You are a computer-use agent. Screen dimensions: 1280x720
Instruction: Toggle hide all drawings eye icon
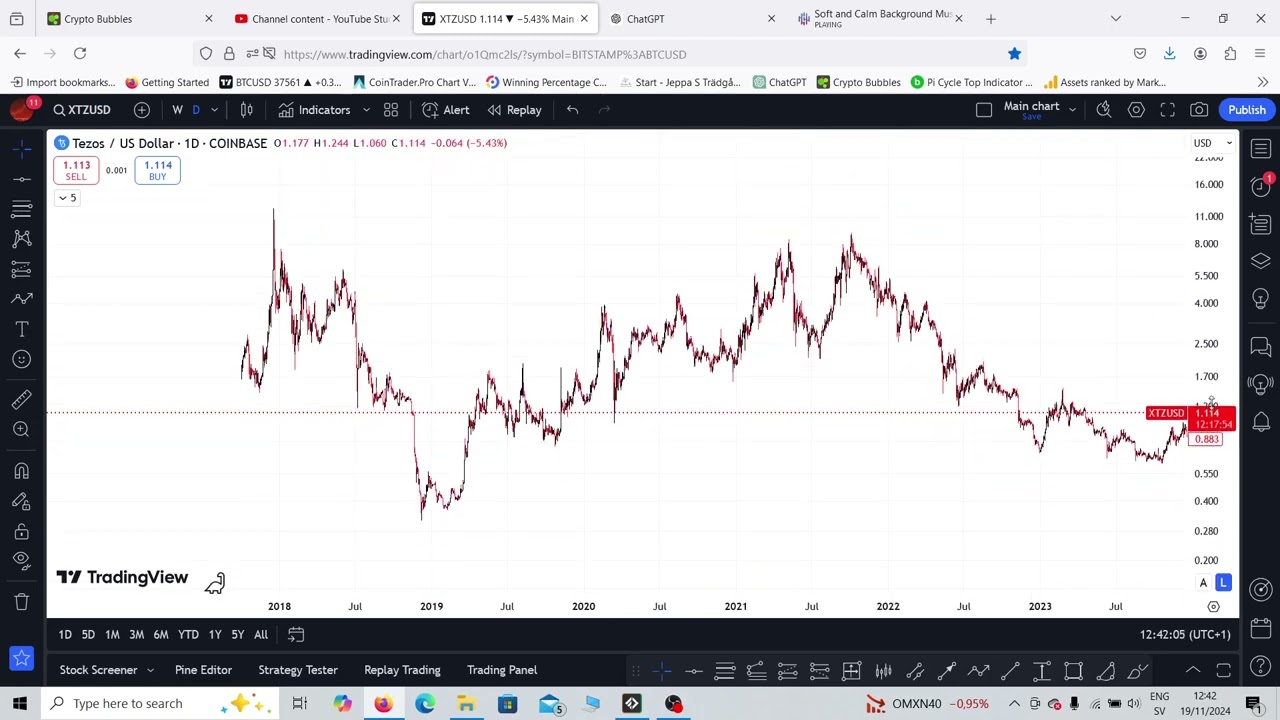pos(22,561)
